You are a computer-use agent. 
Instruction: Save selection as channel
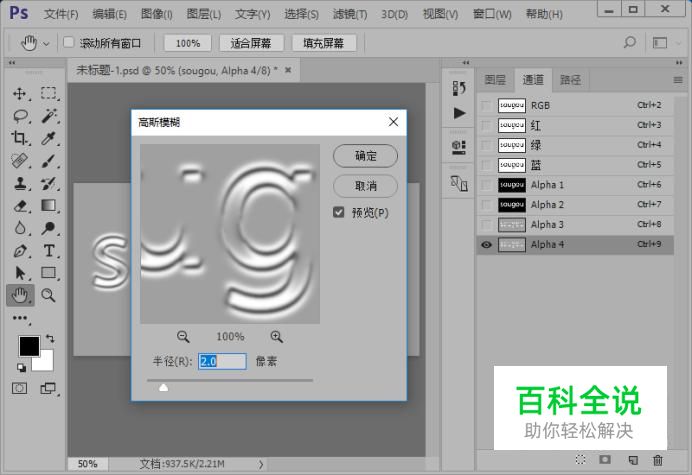pos(605,460)
